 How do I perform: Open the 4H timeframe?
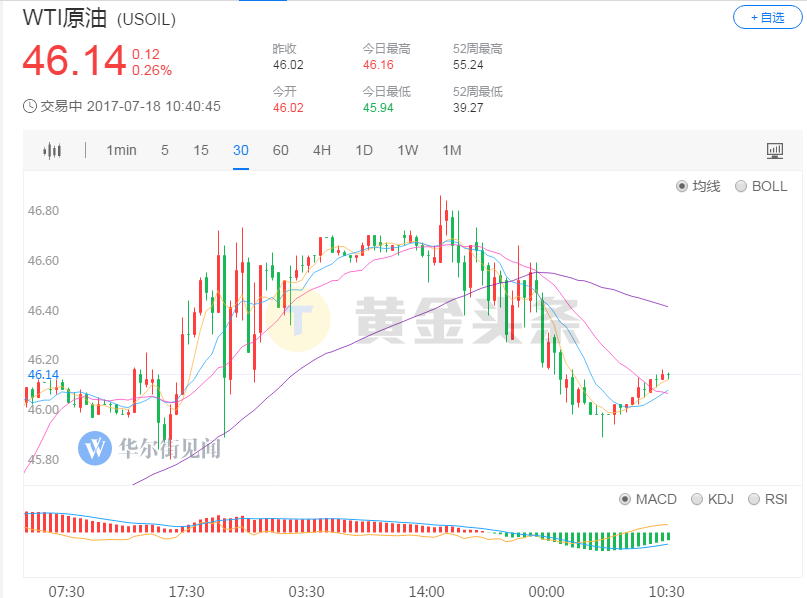click(x=321, y=150)
